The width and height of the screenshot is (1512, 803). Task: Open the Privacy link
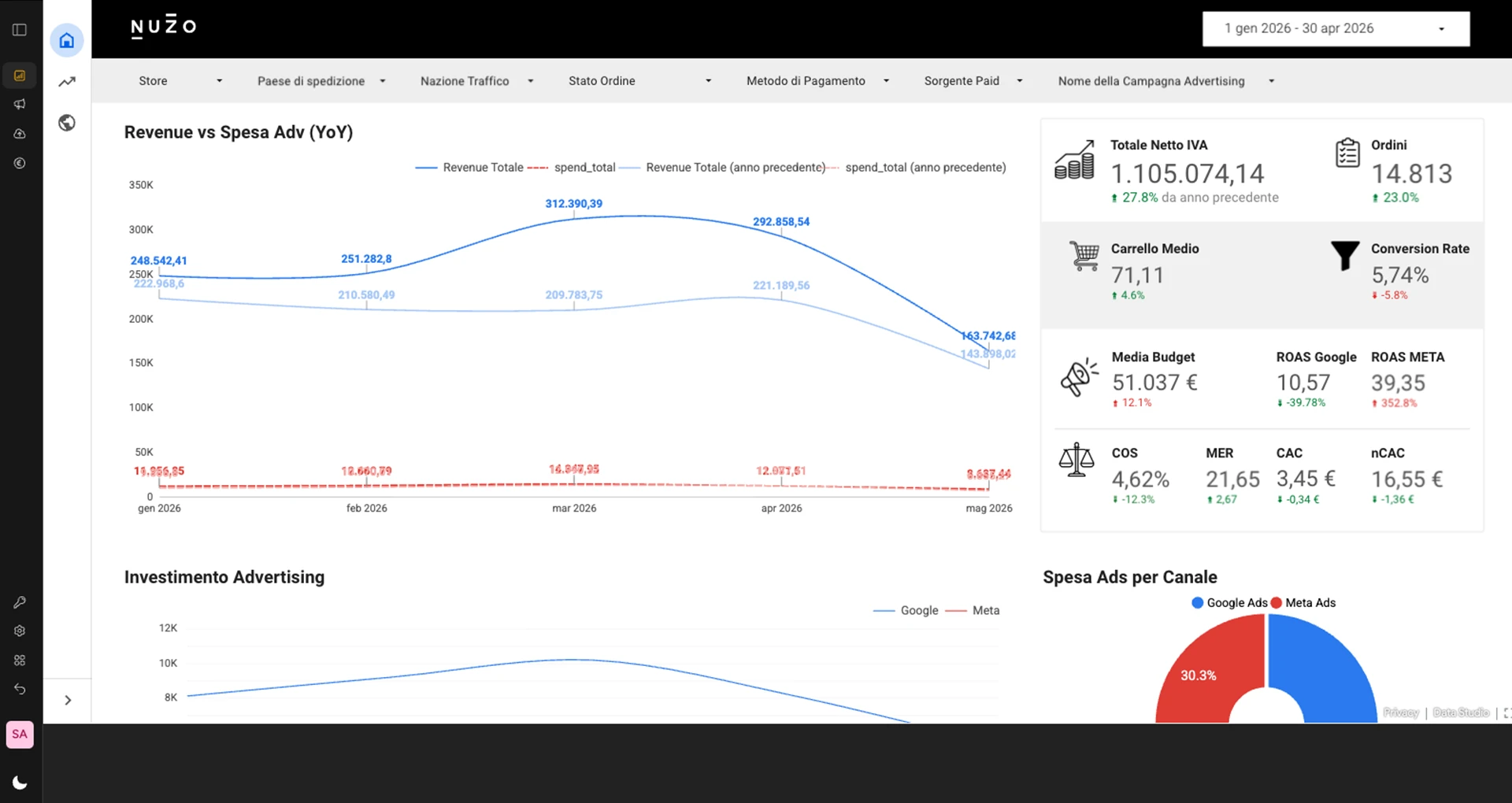point(1401,712)
